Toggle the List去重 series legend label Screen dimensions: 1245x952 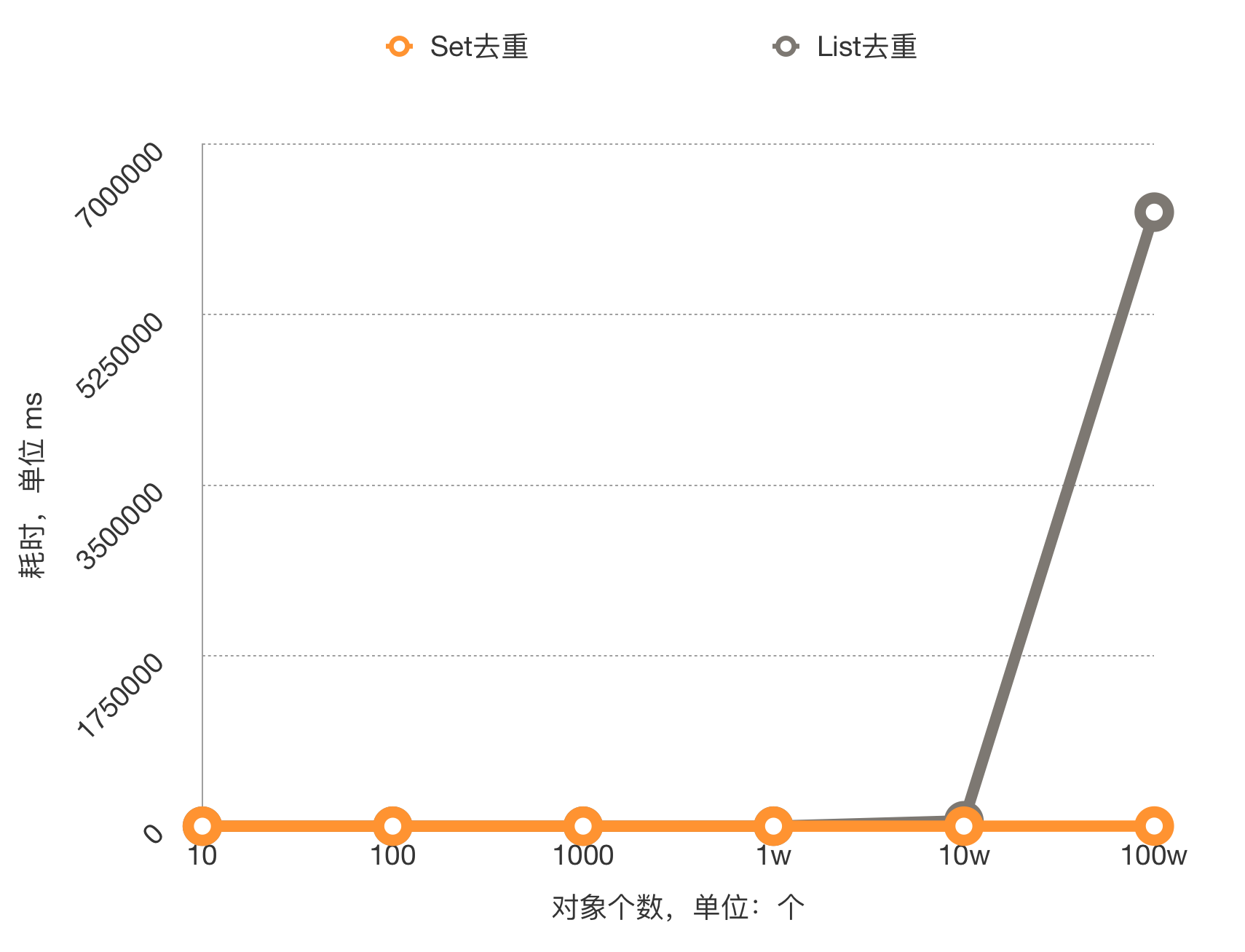pos(866,47)
